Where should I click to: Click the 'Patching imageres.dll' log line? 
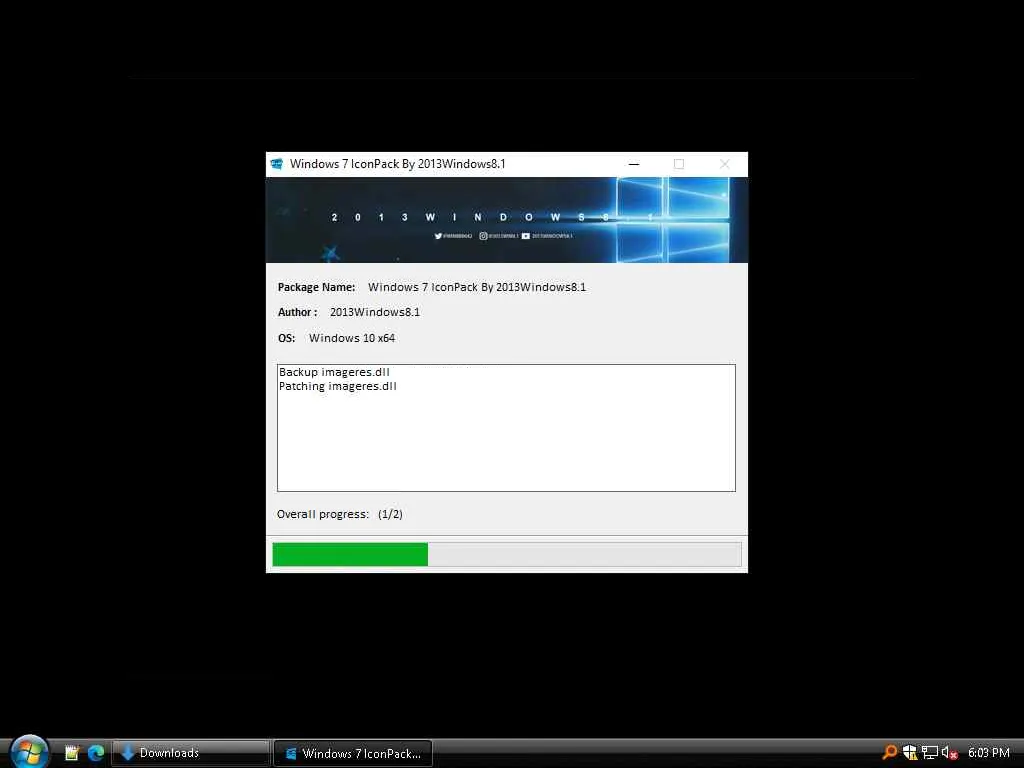[x=338, y=386]
